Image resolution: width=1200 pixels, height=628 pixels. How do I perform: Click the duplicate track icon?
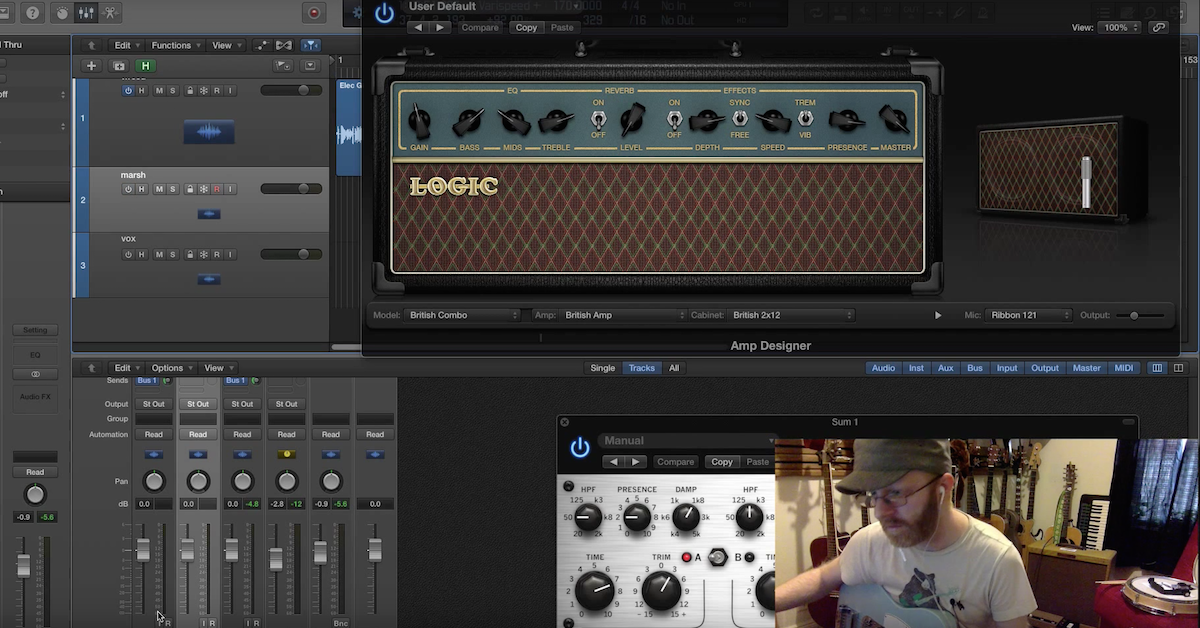[118, 66]
